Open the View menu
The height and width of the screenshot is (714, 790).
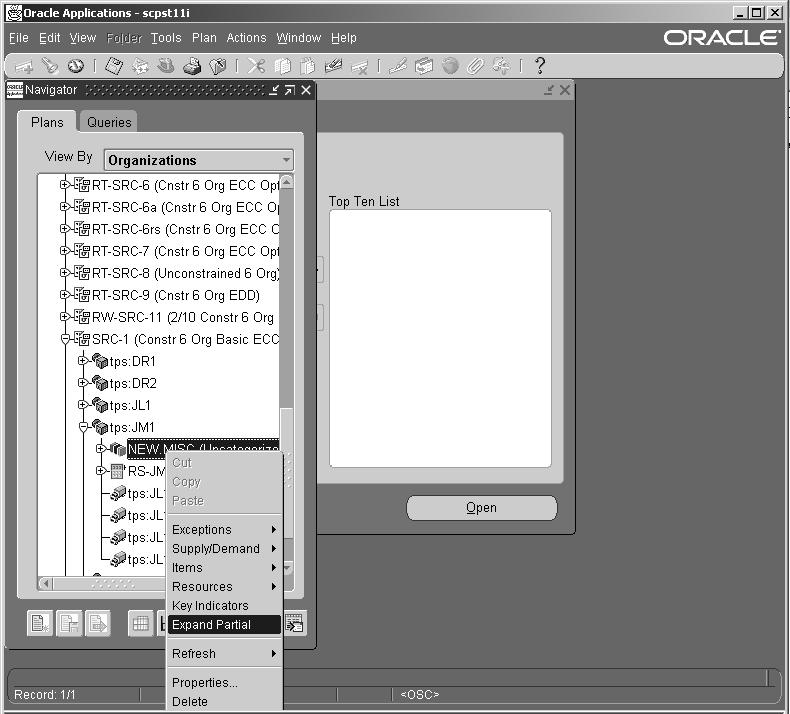(x=83, y=38)
